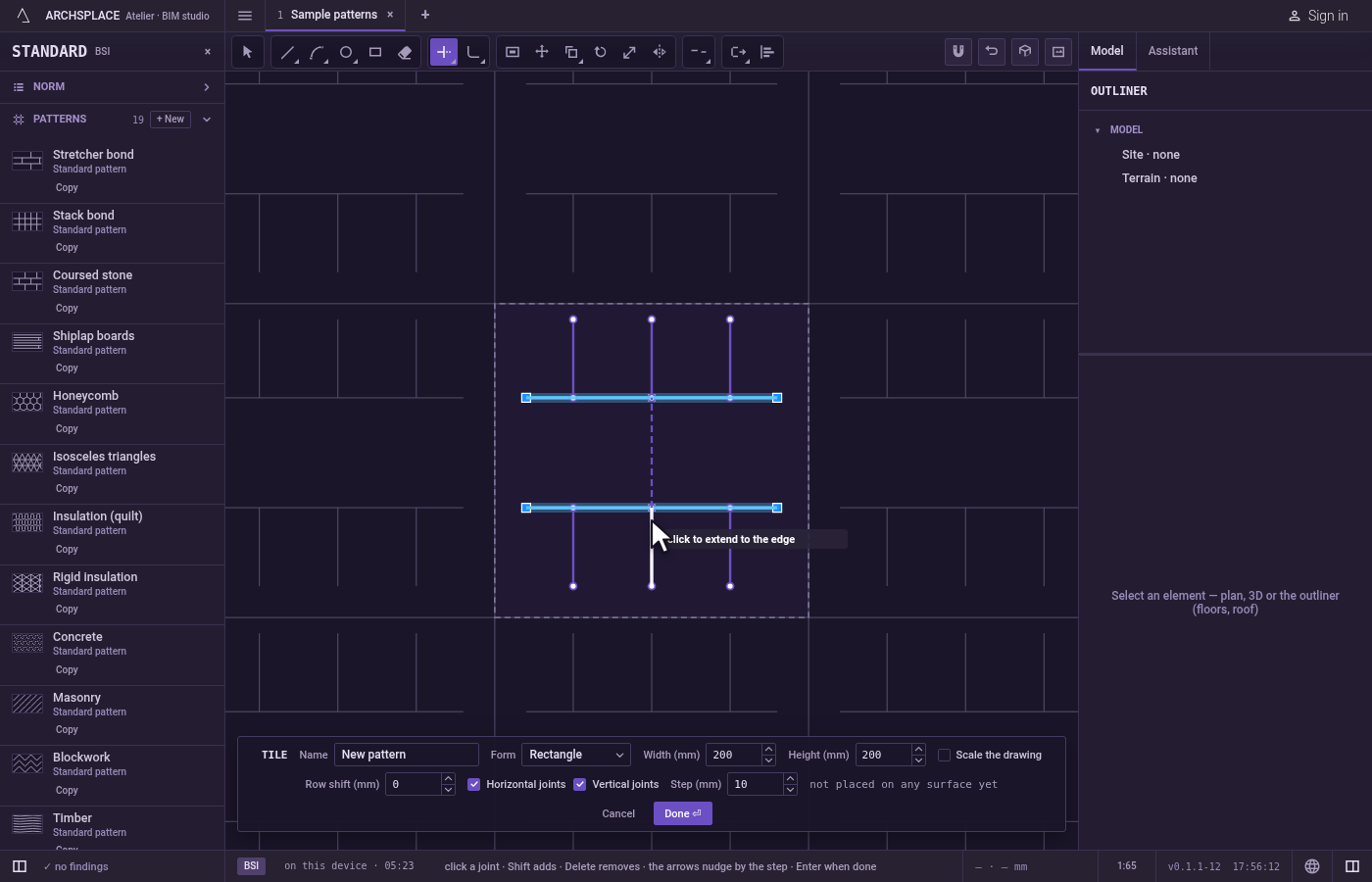Copy the Stretcher bond pattern
Screen dimensions: 1372x882
(x=67, y=188)
